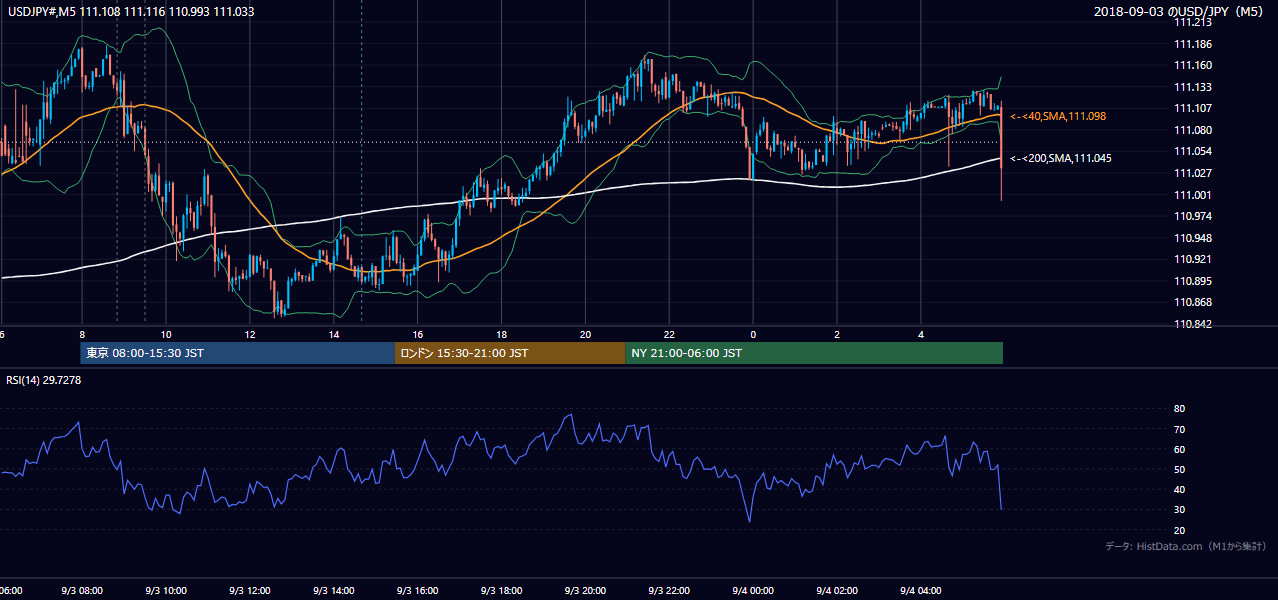Click price level 111.054 on axis
This screenshot has height=600, width=1278.
[1195, 151]
